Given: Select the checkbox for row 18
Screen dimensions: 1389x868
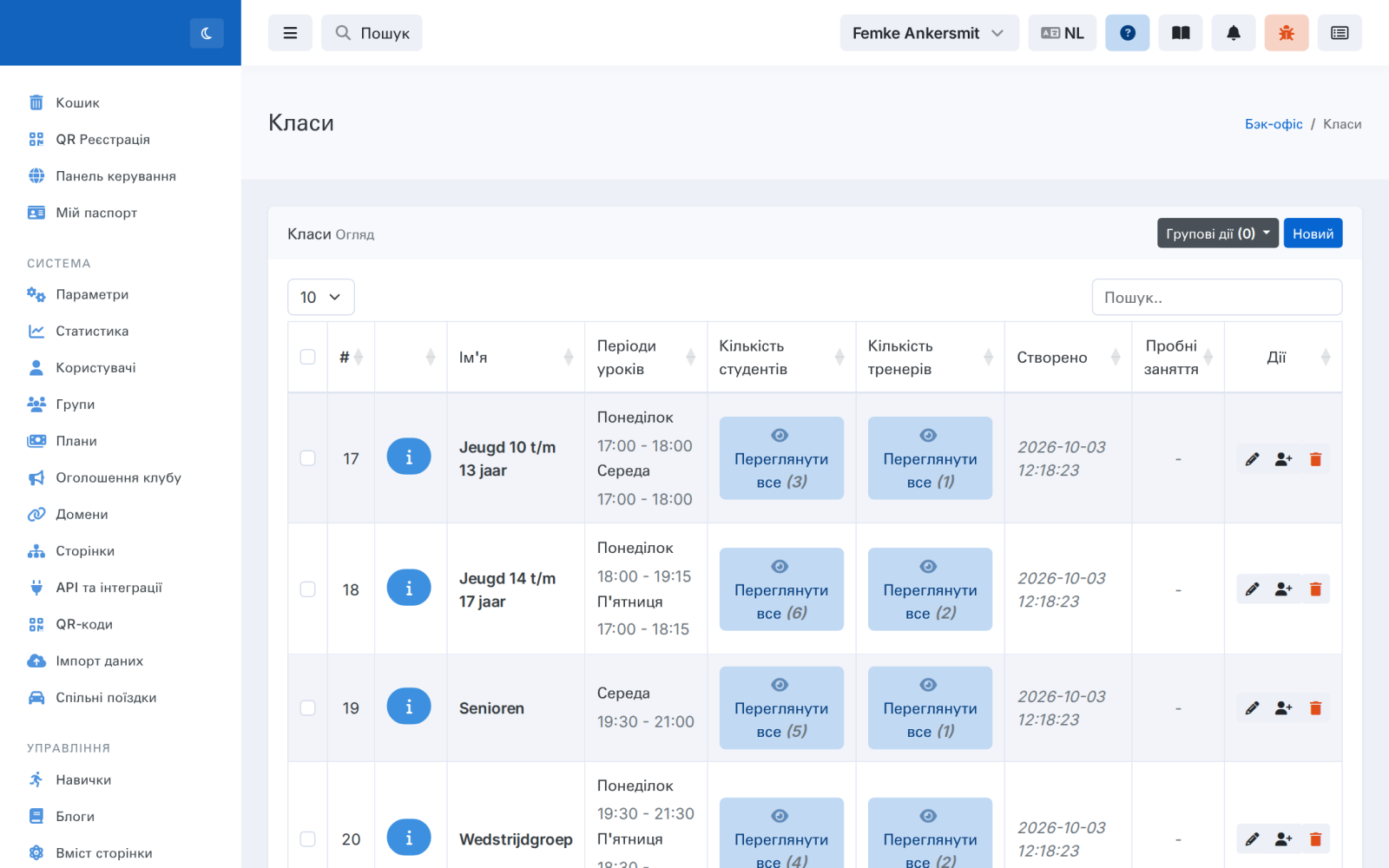Looking at the screenshot, I should coord(307,589).
